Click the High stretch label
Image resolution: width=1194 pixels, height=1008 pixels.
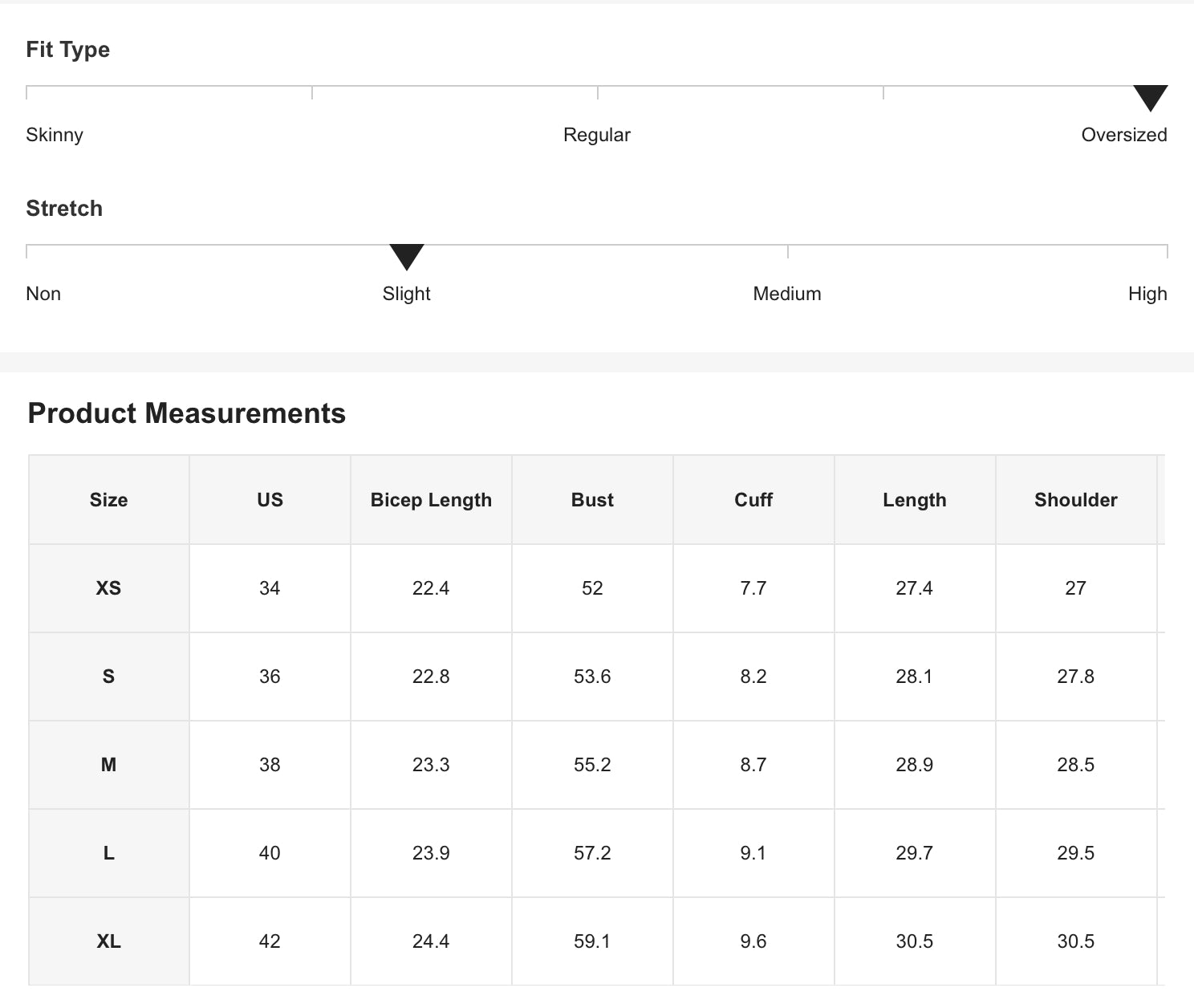(x=1147, y=294)
